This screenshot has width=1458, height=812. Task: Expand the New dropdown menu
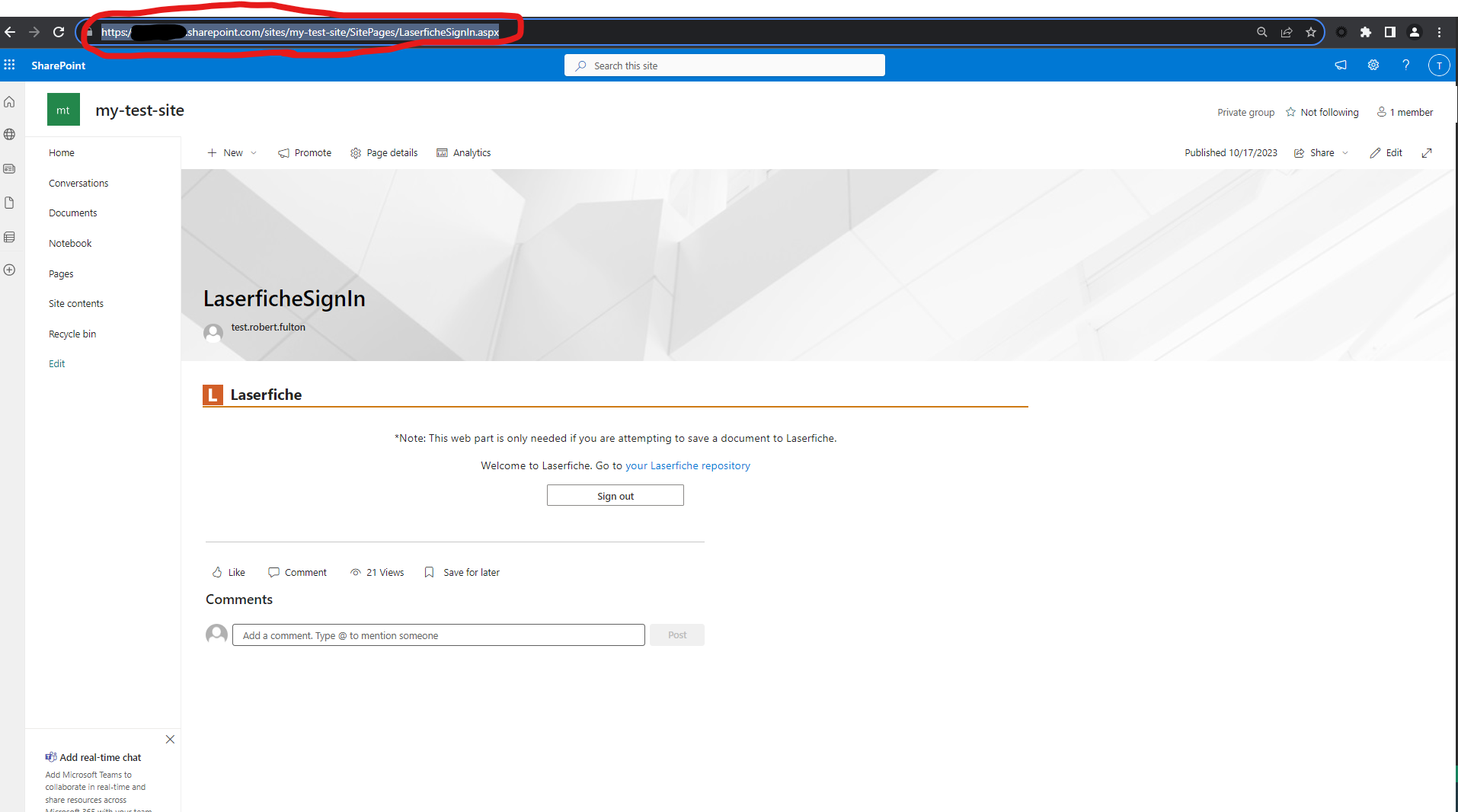[x=254, y=153]
